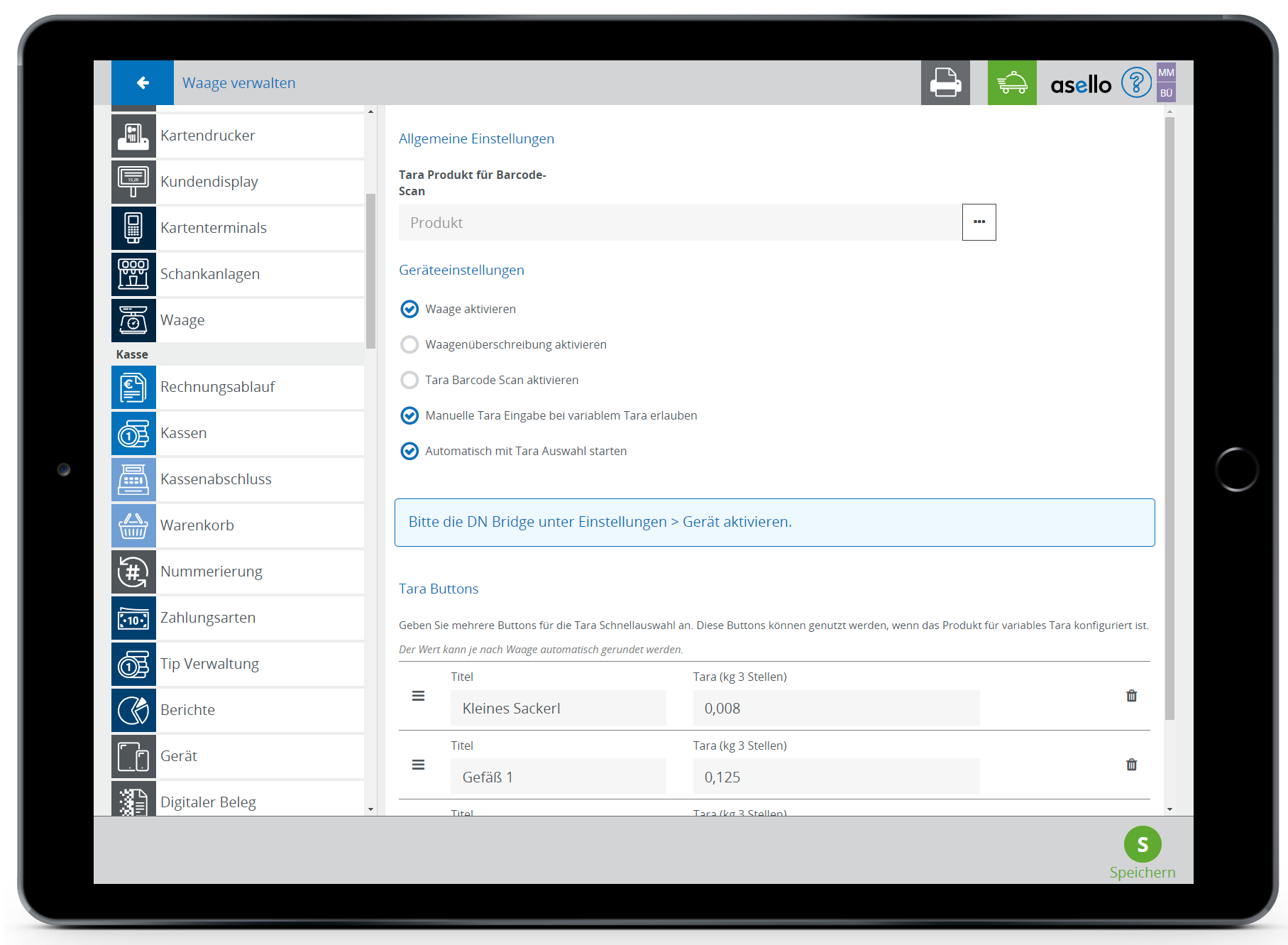Click the blue back arrow button

click(x=143, y=83)
